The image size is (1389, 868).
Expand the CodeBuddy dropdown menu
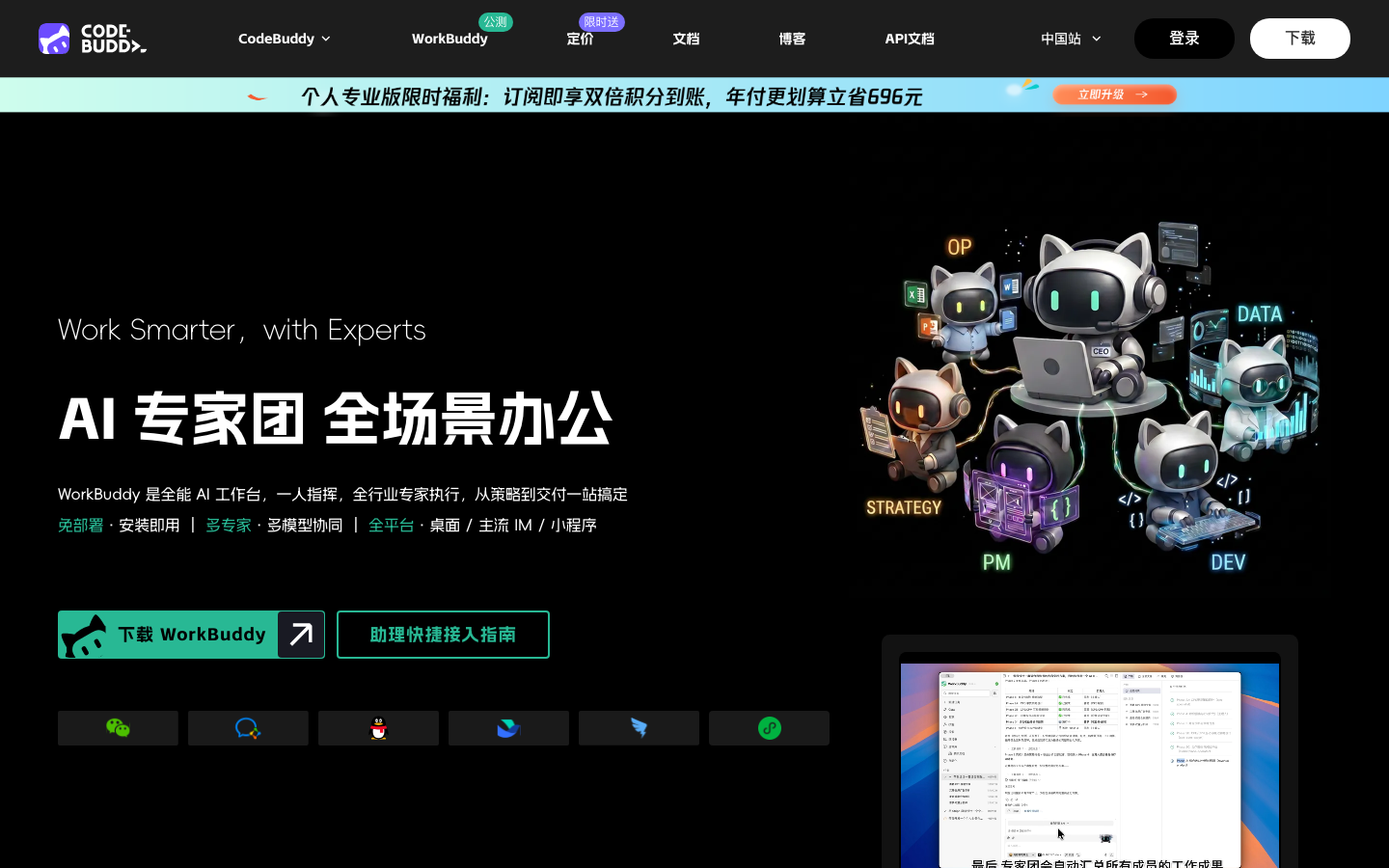click(x=285, y=39)
